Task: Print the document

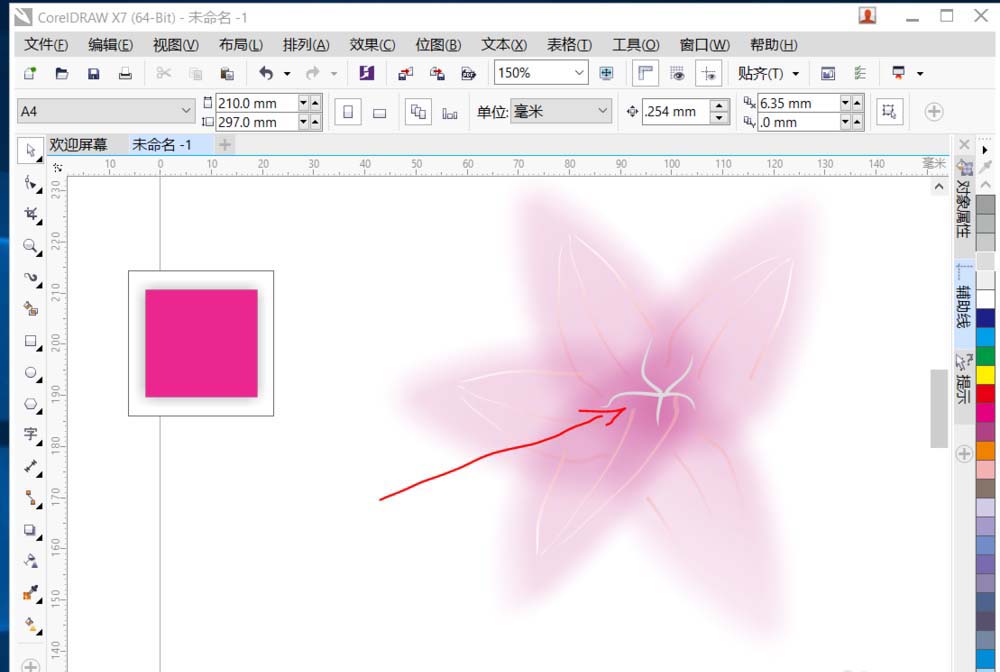Action: coord(125,73)
